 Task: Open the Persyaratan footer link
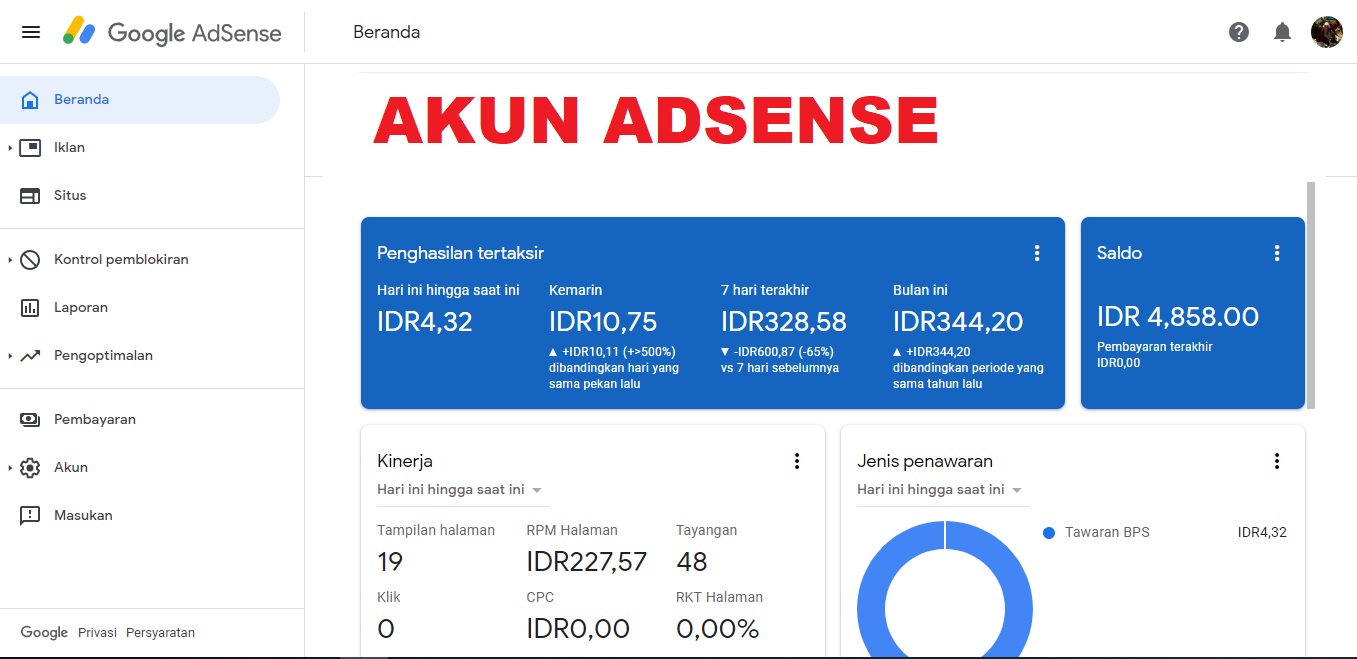click(160, 633)
